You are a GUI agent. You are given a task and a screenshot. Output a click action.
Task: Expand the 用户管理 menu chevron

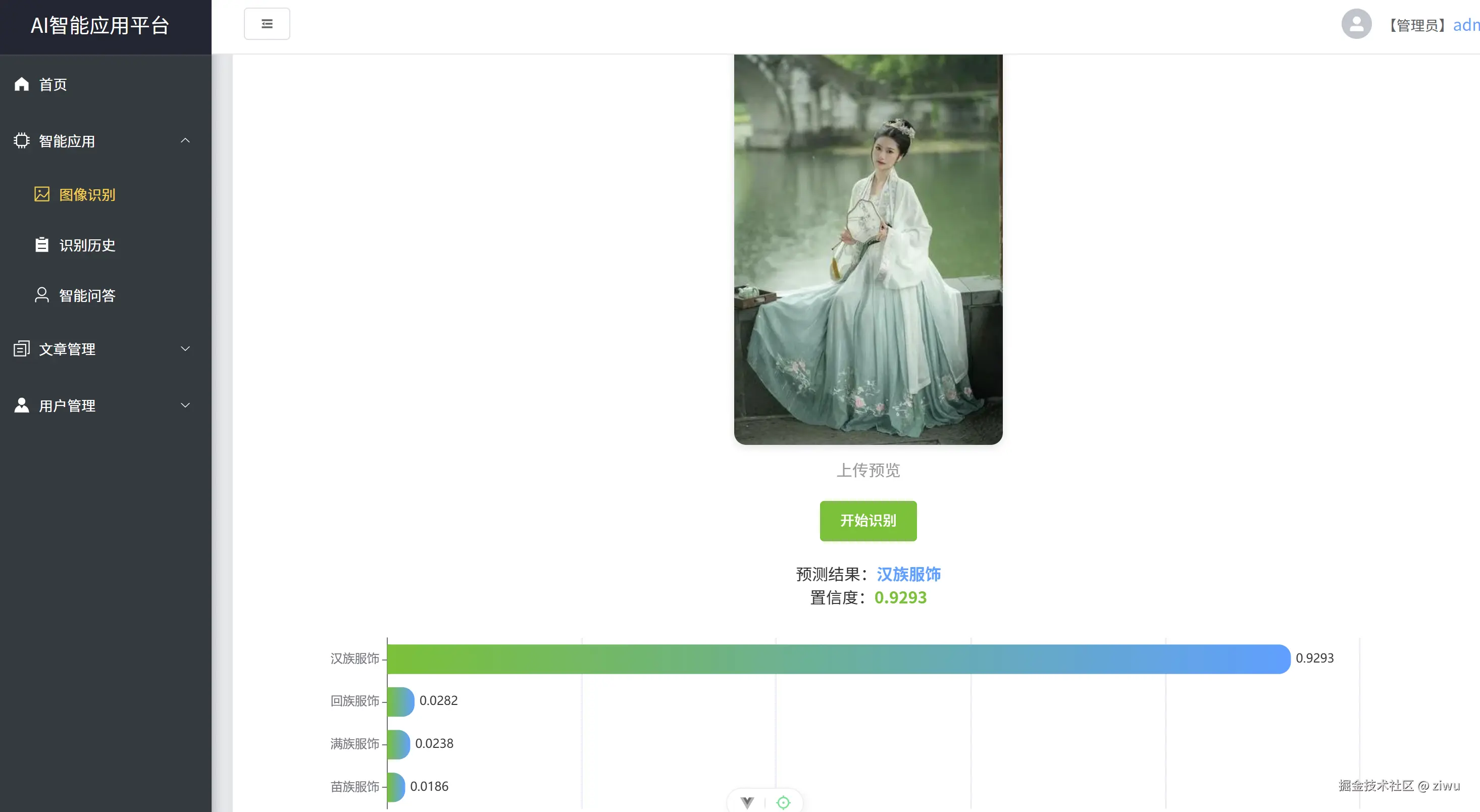click(x=185, y=405)
